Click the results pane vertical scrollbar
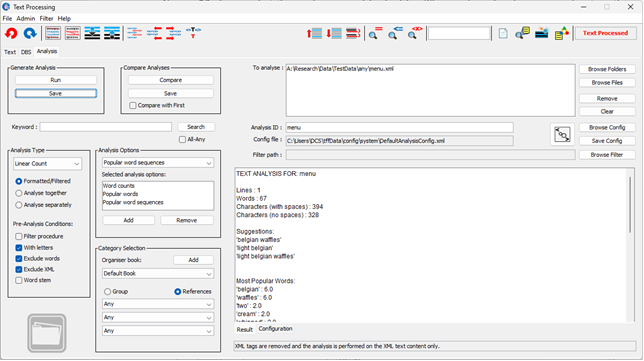 point(630,205)
